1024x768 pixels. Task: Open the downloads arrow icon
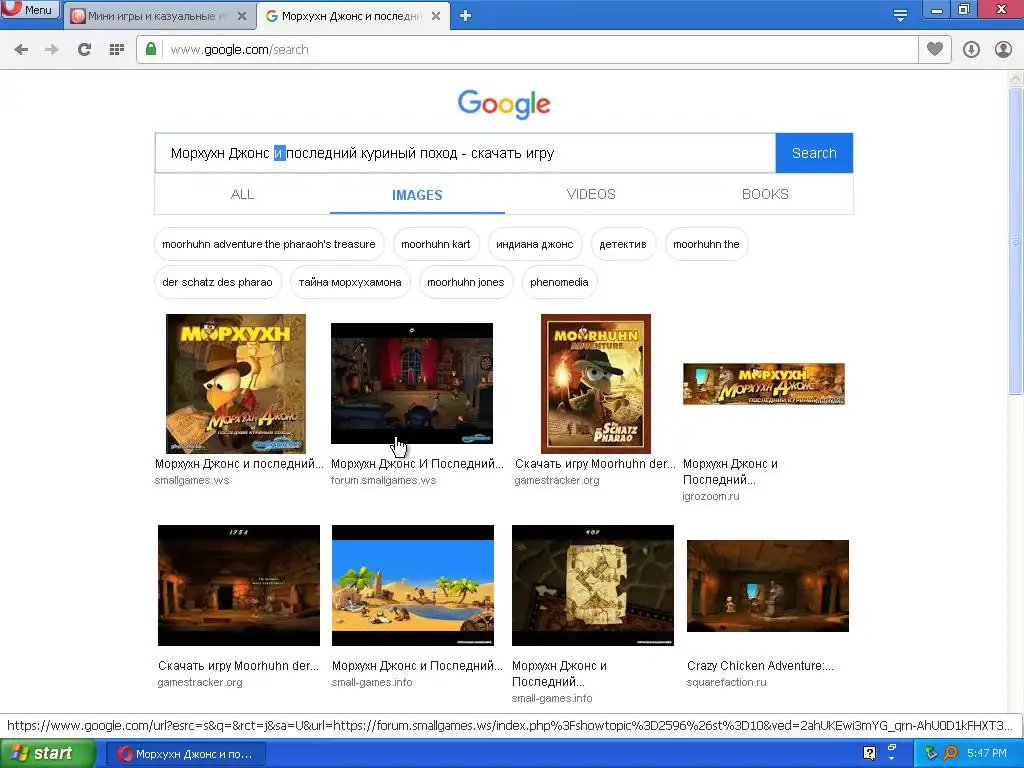coord(971,50)
